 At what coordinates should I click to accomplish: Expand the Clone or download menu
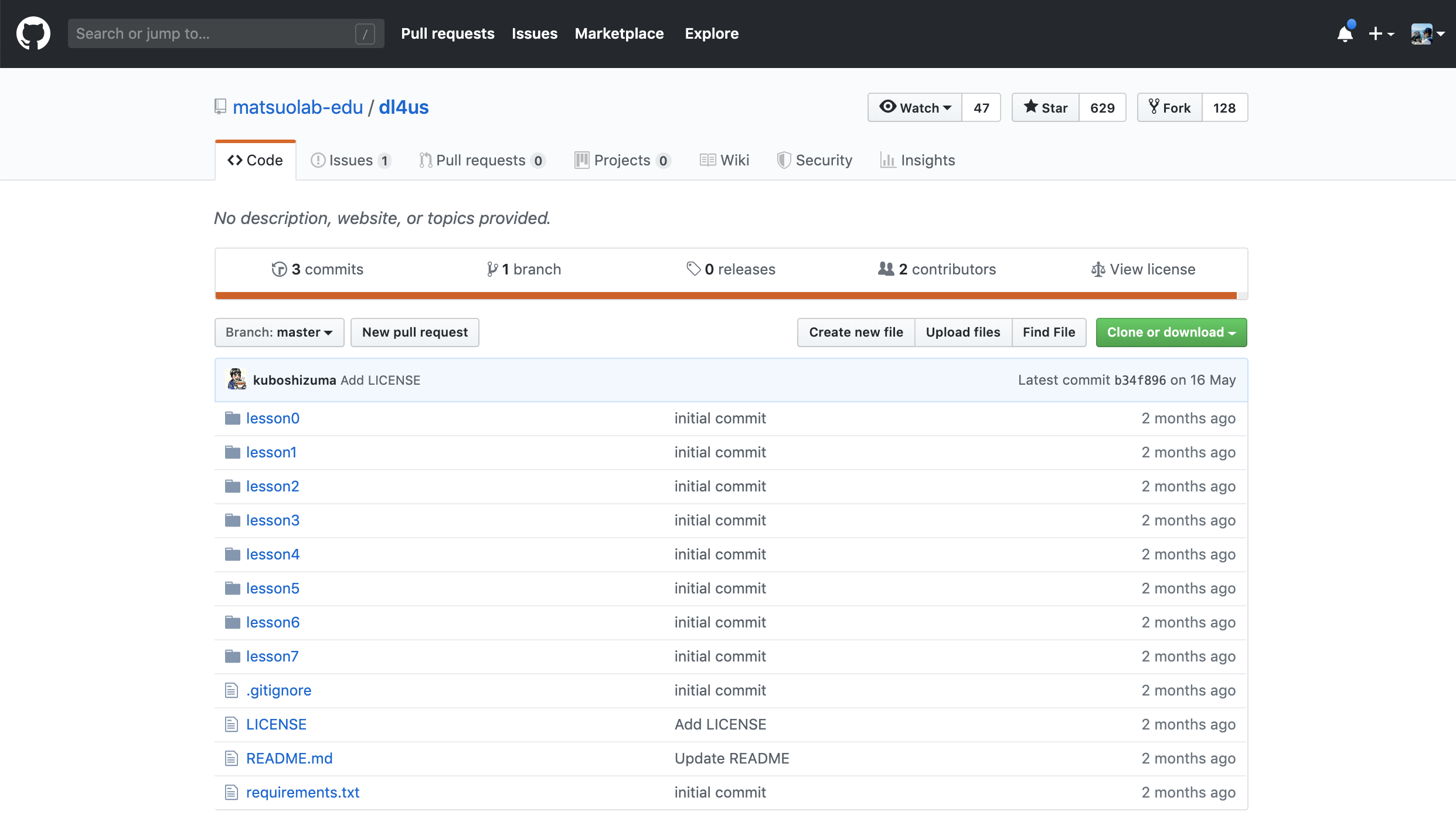pyautogui.click(x=1171, y=333)
